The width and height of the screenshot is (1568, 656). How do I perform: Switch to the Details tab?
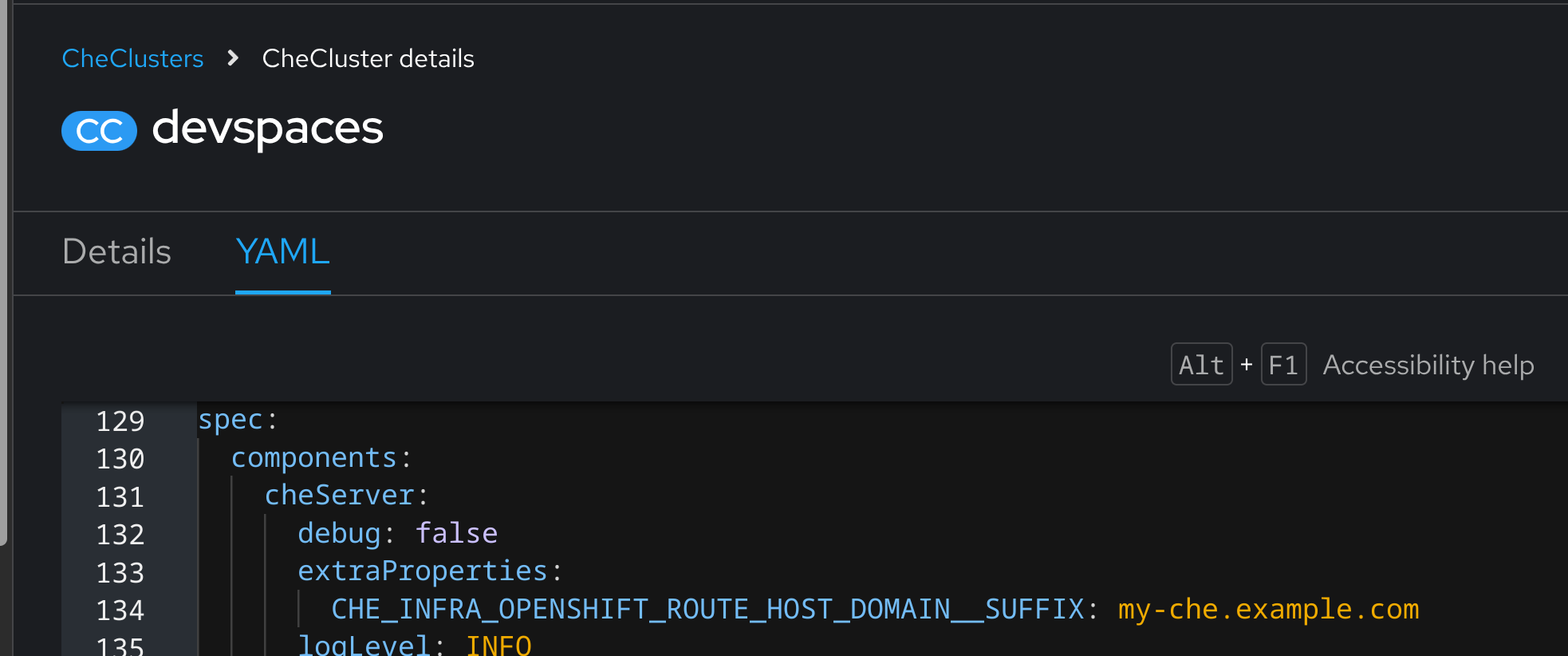(x=116, y=252)
